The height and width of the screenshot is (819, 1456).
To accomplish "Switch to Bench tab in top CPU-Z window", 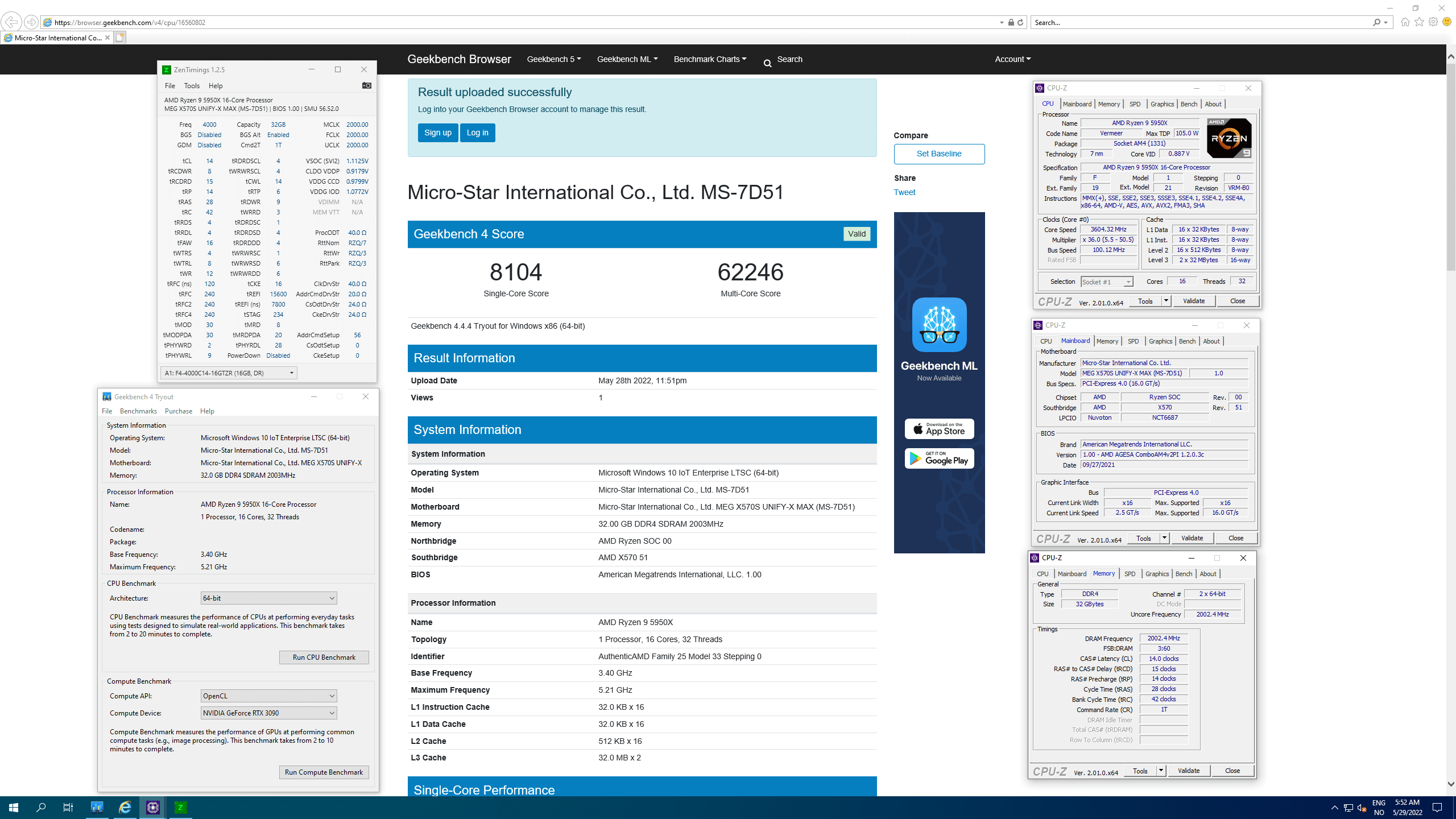I will click(1189, 104).
